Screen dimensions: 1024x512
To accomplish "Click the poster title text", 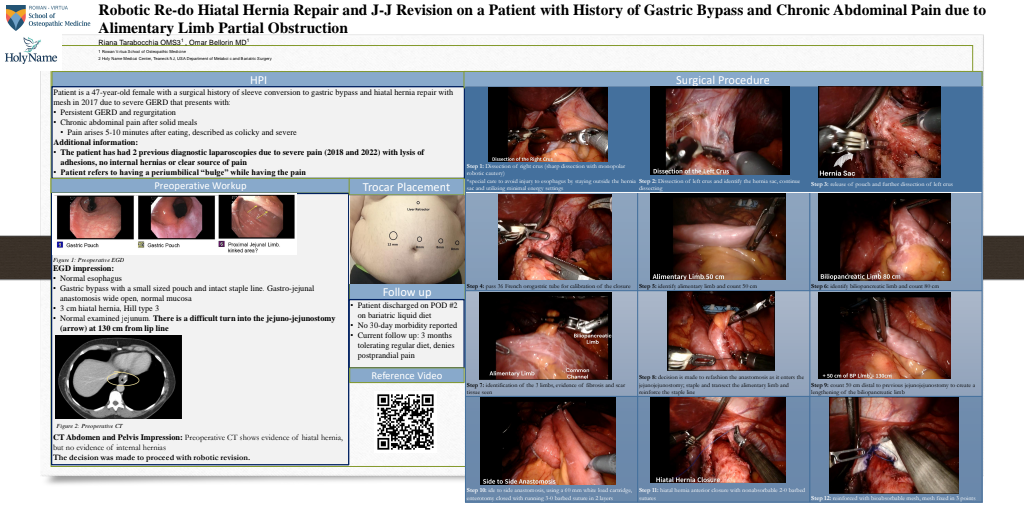I will pyautogui.click(x=540, y=19).
